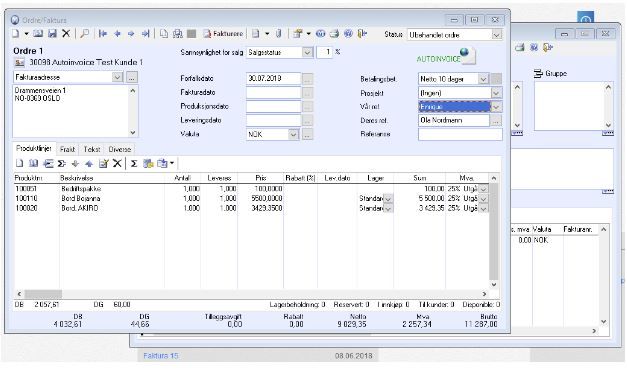Viewport: 627px width, 386px height.
Task: Open the Vår ref. dropdown
Action: click(496, 107)
